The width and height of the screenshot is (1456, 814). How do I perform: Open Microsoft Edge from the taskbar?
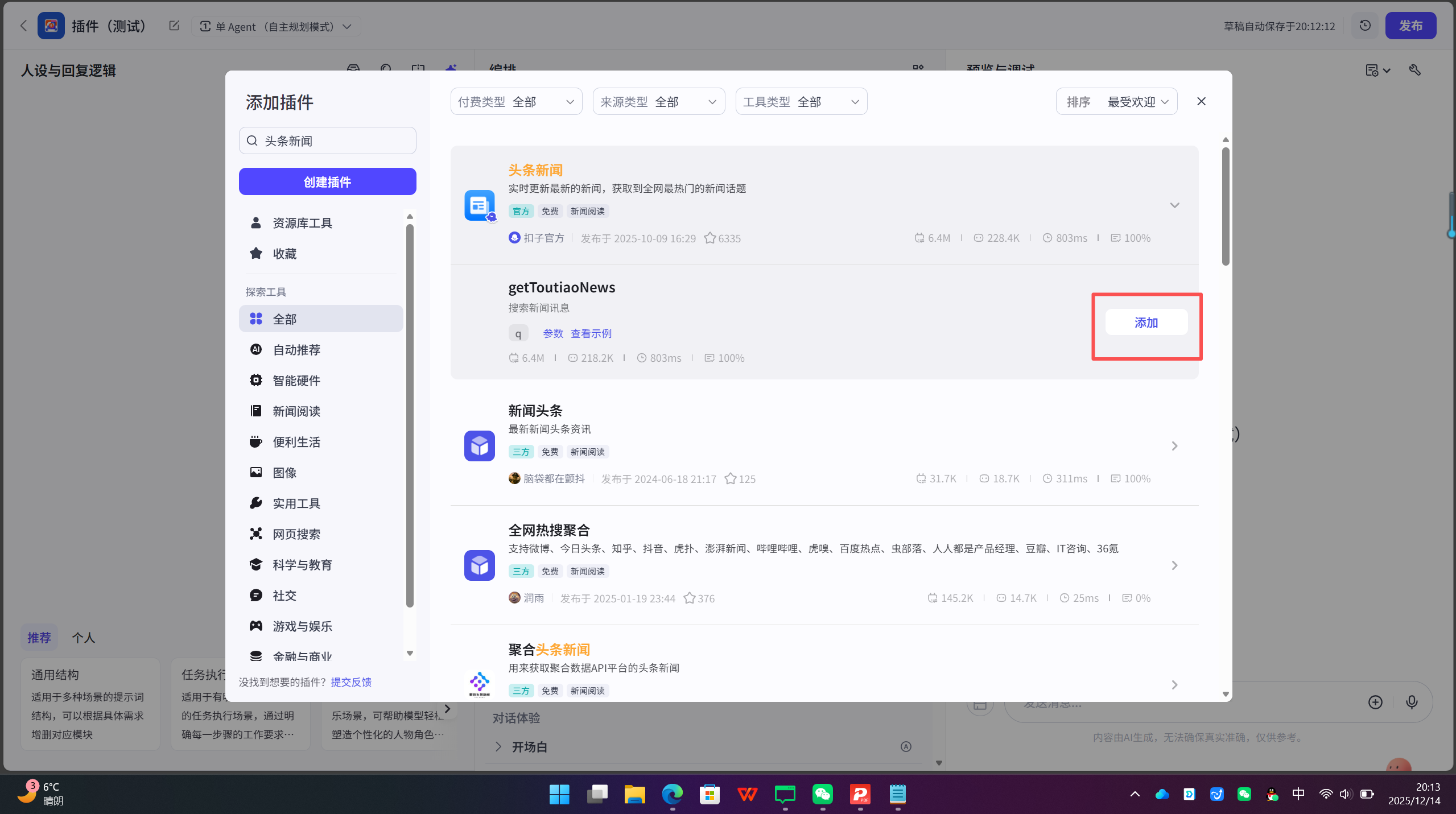671,794
